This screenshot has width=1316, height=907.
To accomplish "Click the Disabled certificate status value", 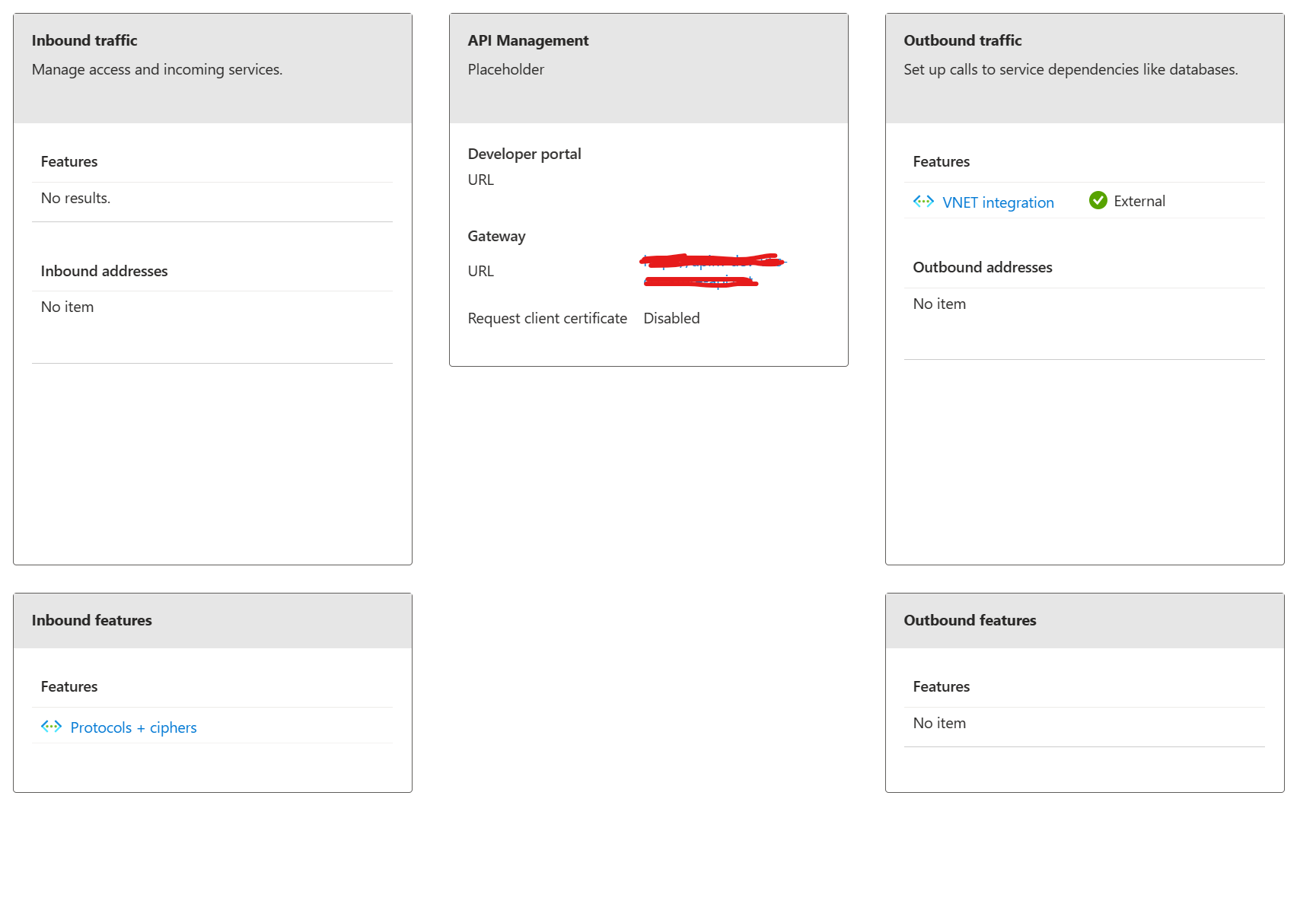I will point(672,318).
